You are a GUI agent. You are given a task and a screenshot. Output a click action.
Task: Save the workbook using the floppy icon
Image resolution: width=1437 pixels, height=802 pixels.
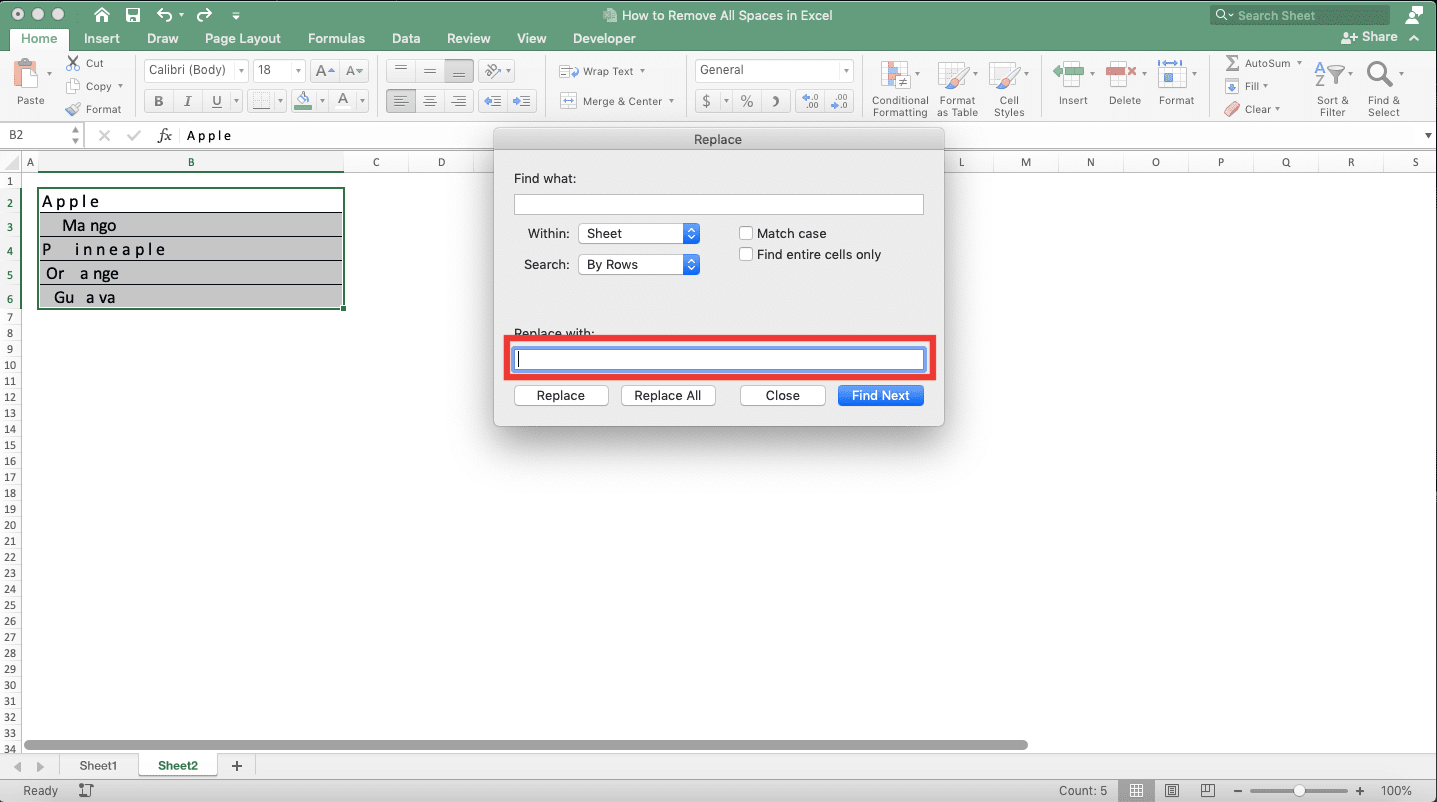(133, 15)
